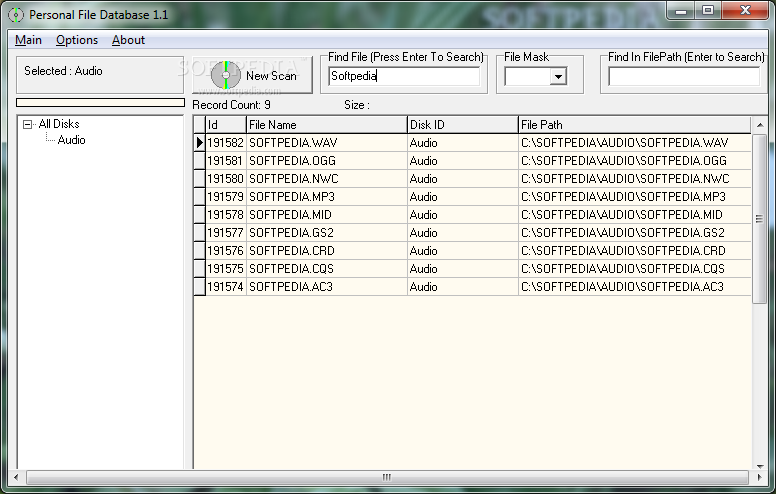Click path C:\SOFTPEDIA\AUDIO\SOFTPEDIA.MID
Viewport: 776px width, 494px height.
(622, 215)
